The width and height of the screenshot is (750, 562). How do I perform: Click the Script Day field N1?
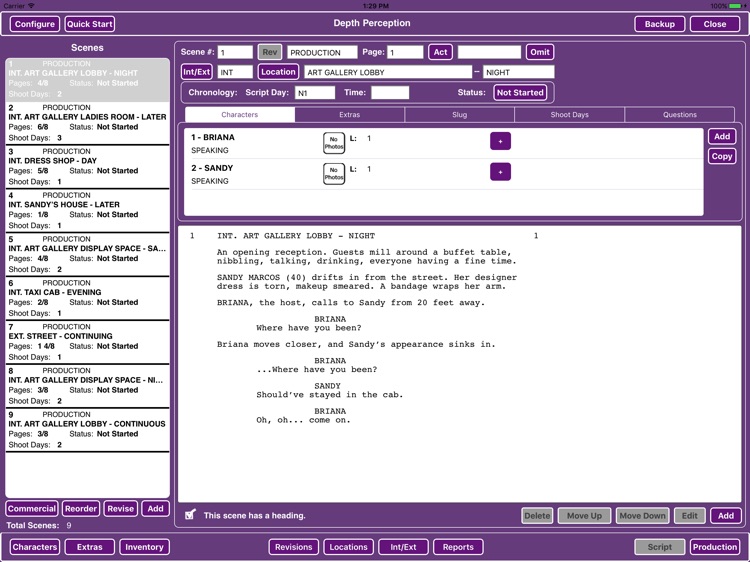pyautogui.click(x=315, y=93)
